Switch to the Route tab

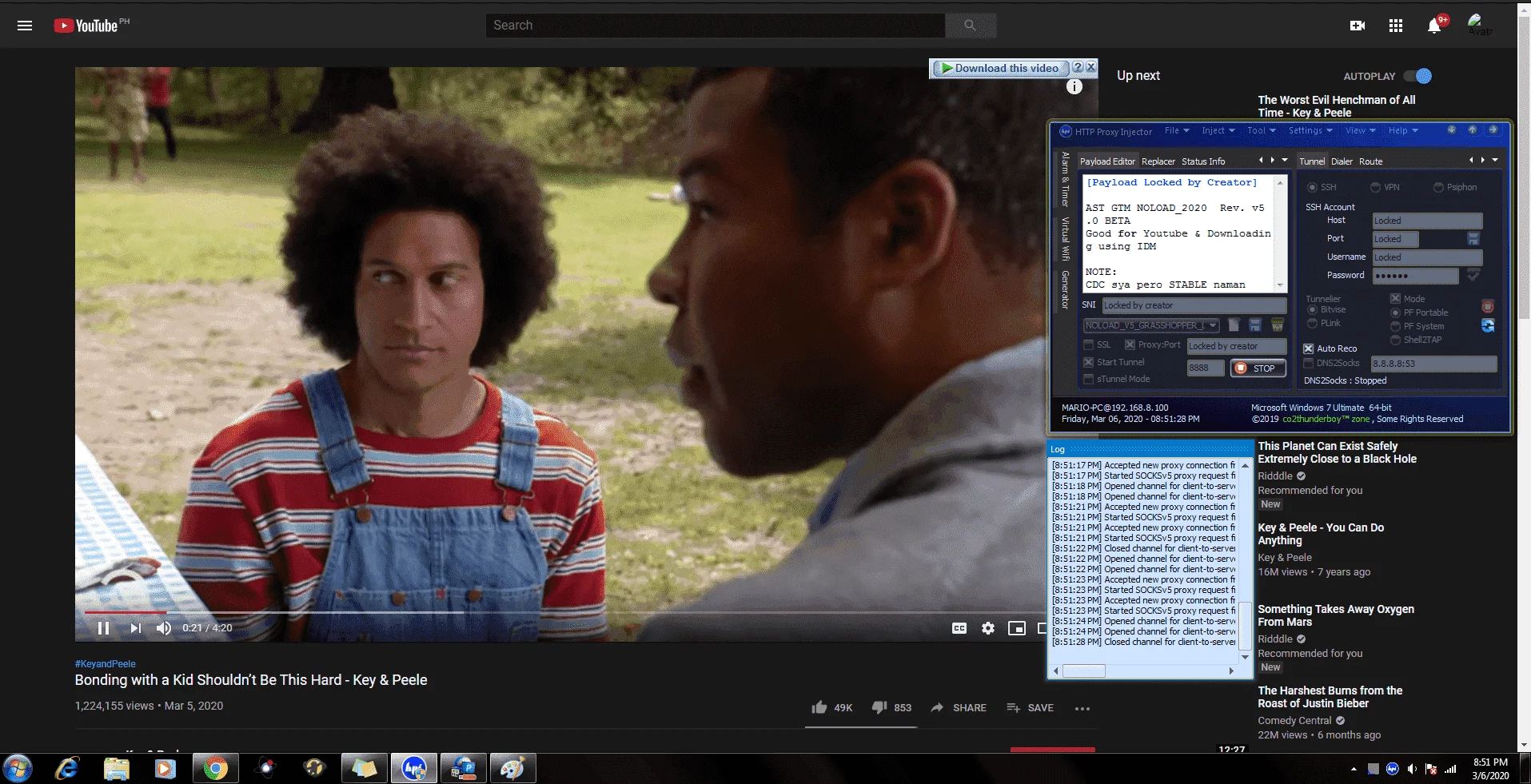pyautogui.click(x=1370, y=161)
